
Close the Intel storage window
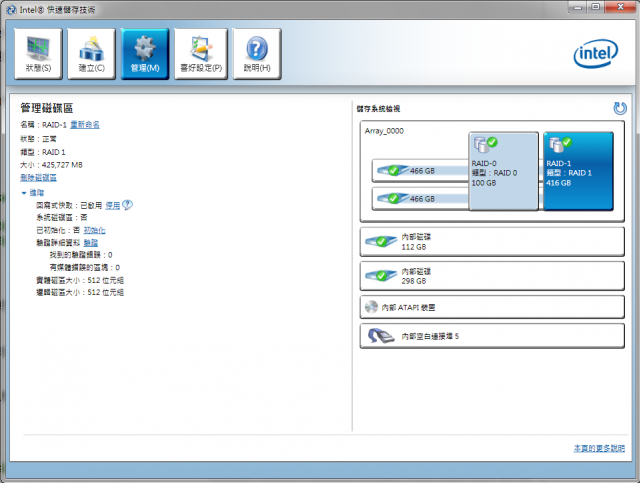click(x=620, y=7)
